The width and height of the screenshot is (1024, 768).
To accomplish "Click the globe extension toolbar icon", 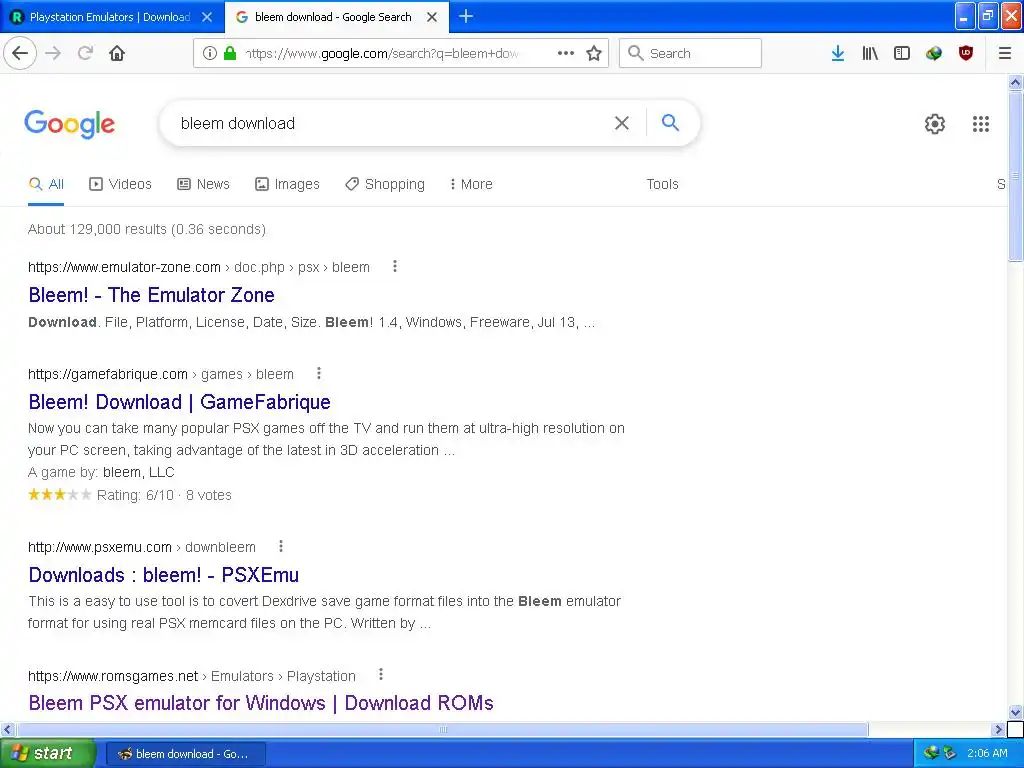I will point(934,53).
